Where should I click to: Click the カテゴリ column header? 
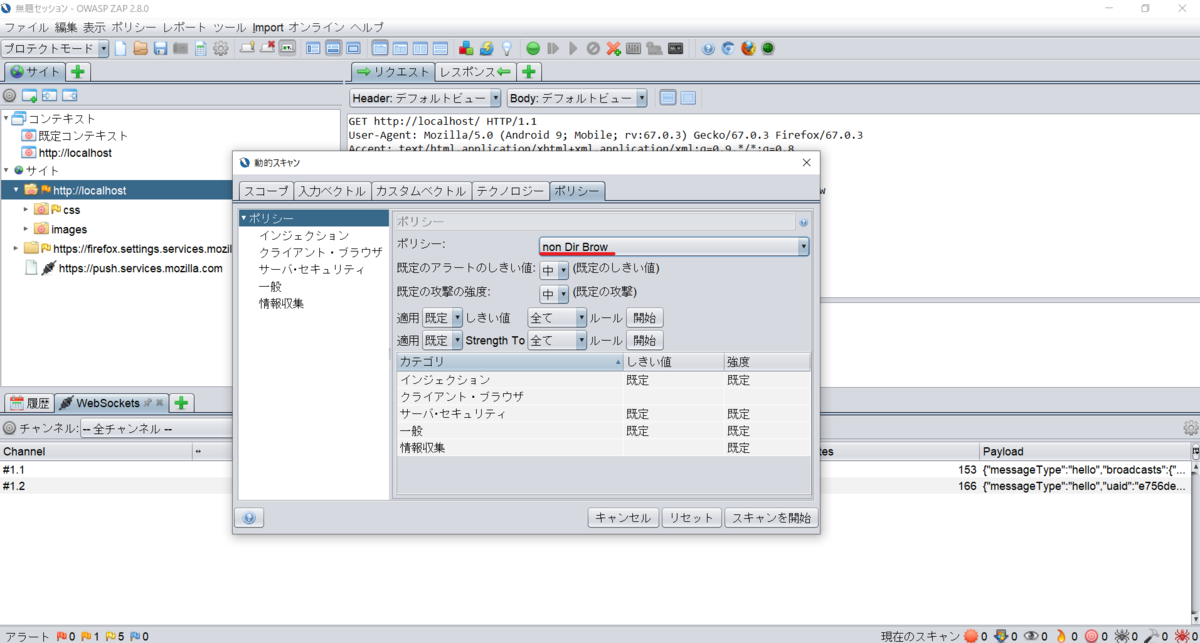point(509,361)
